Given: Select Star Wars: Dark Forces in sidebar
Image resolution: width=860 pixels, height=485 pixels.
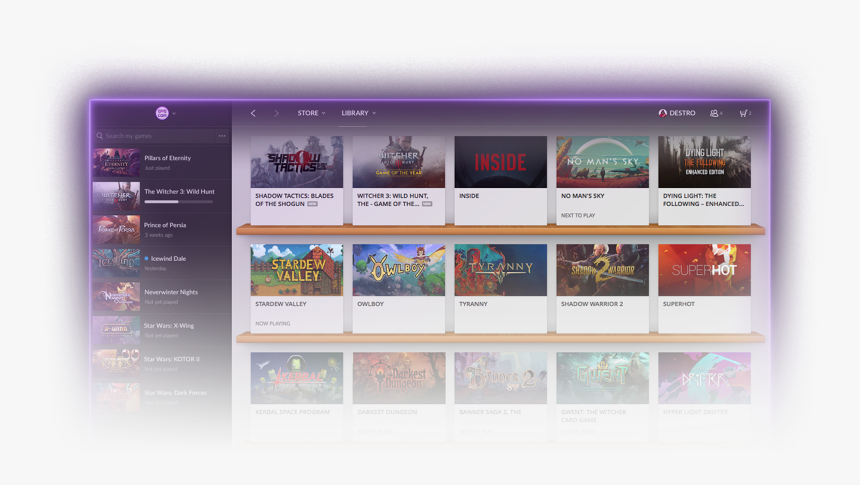Looking at the screenshot, I should pos(162,397).
